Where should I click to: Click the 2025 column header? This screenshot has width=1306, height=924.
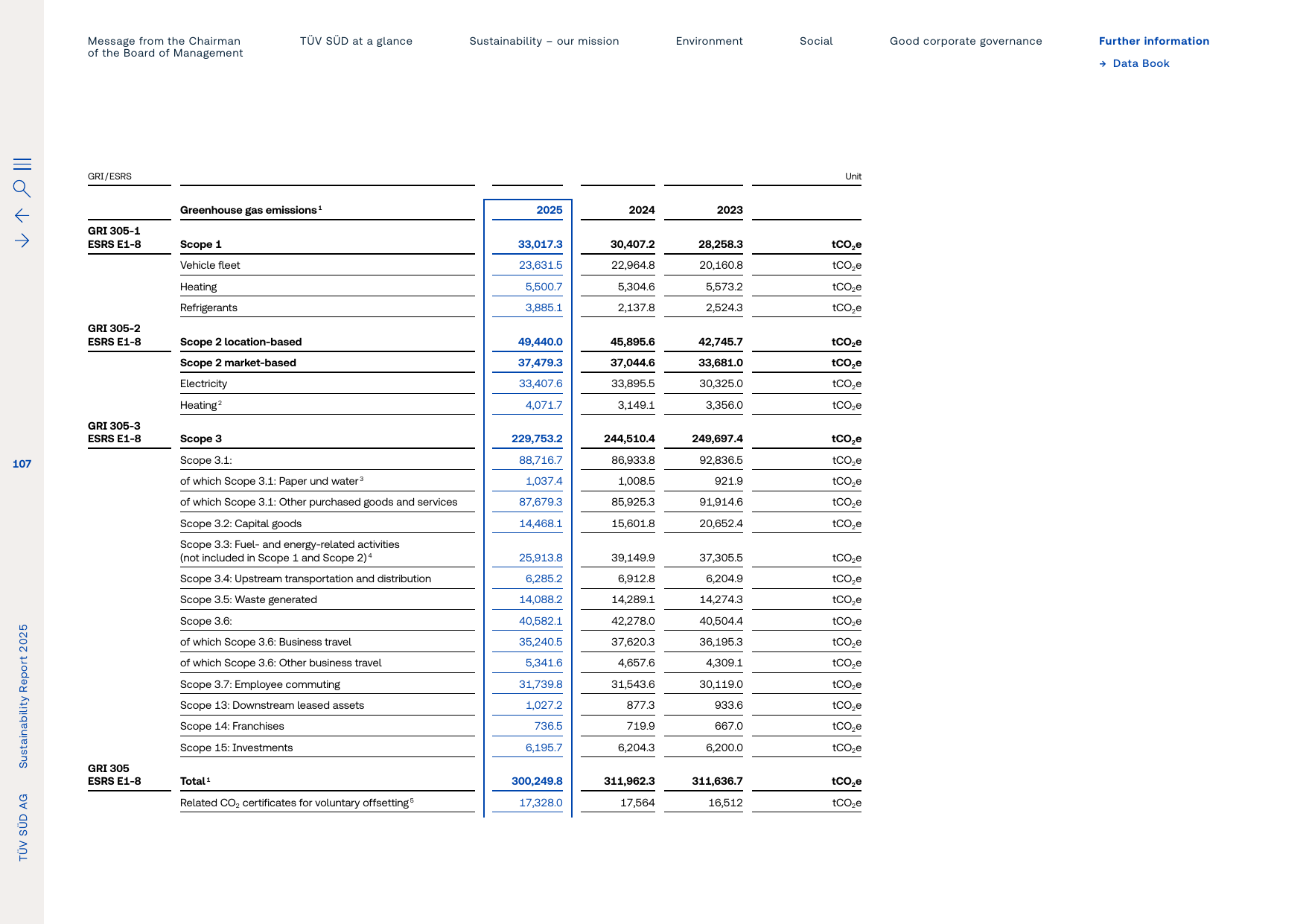[550, 210]
